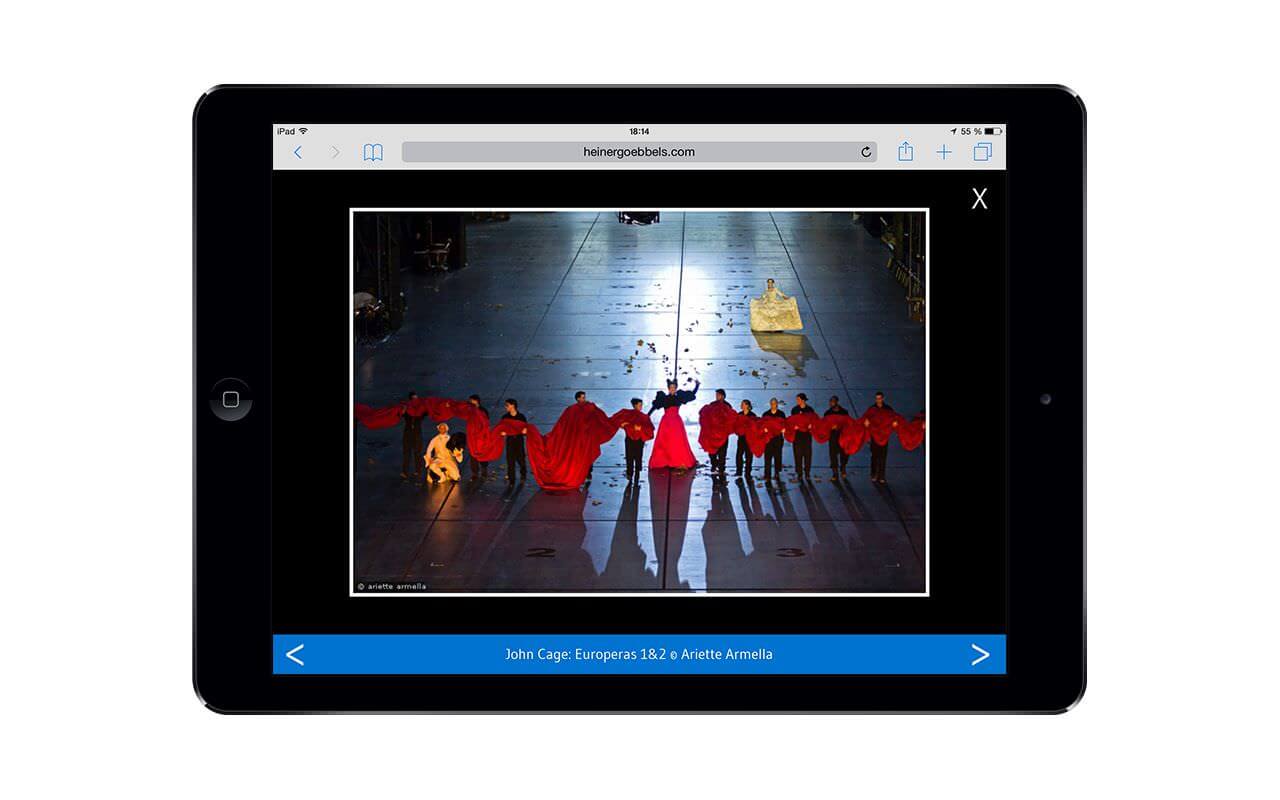This screenshot has height=800, width=1280.
Task: Tap Safari's forward arrow
Action: click(x=335, y=152)
